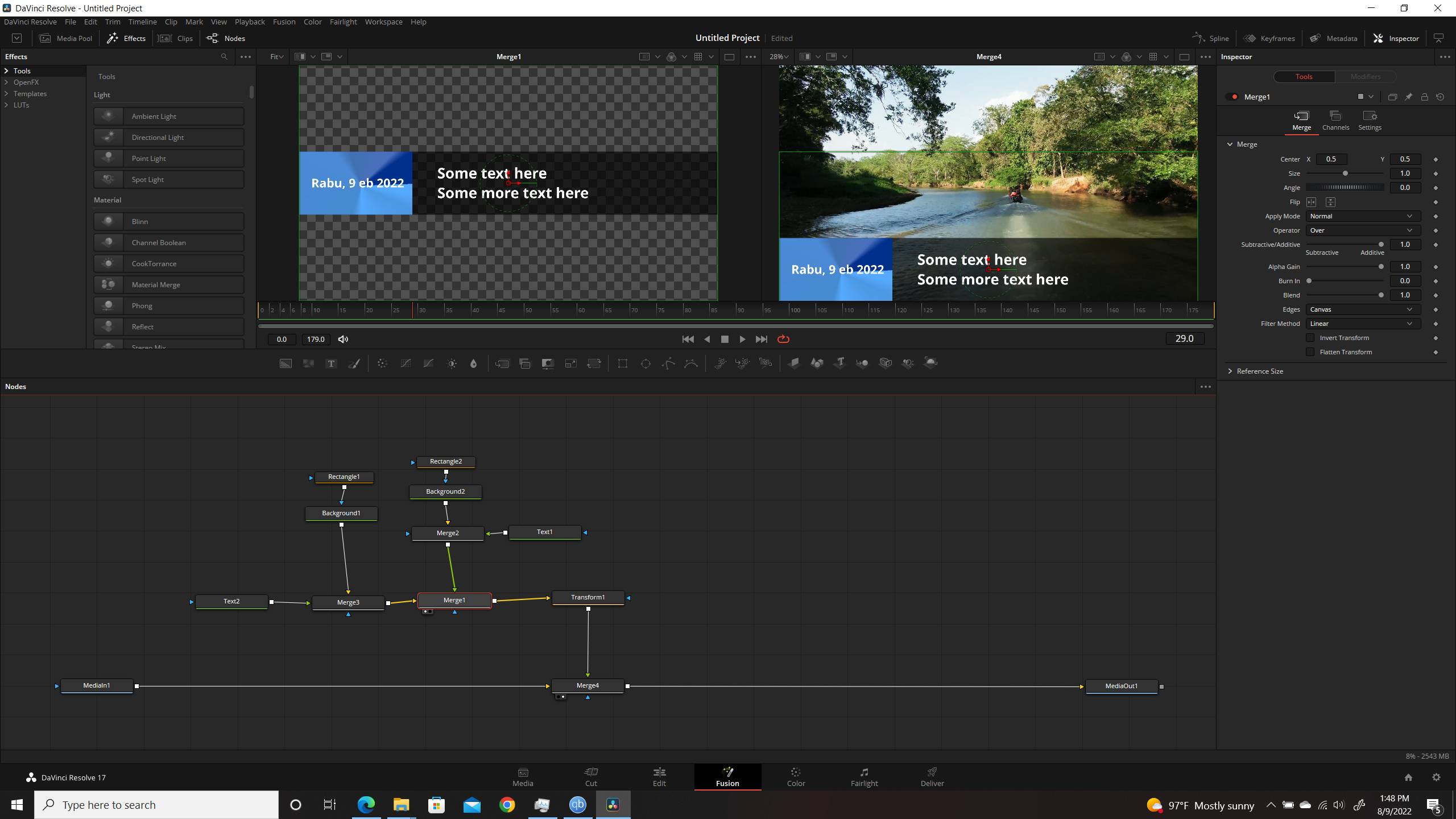Adjust the Burn In slider
This screenshot has height=819, width=1456.
pyautogui.click(x=1345, y=281)
